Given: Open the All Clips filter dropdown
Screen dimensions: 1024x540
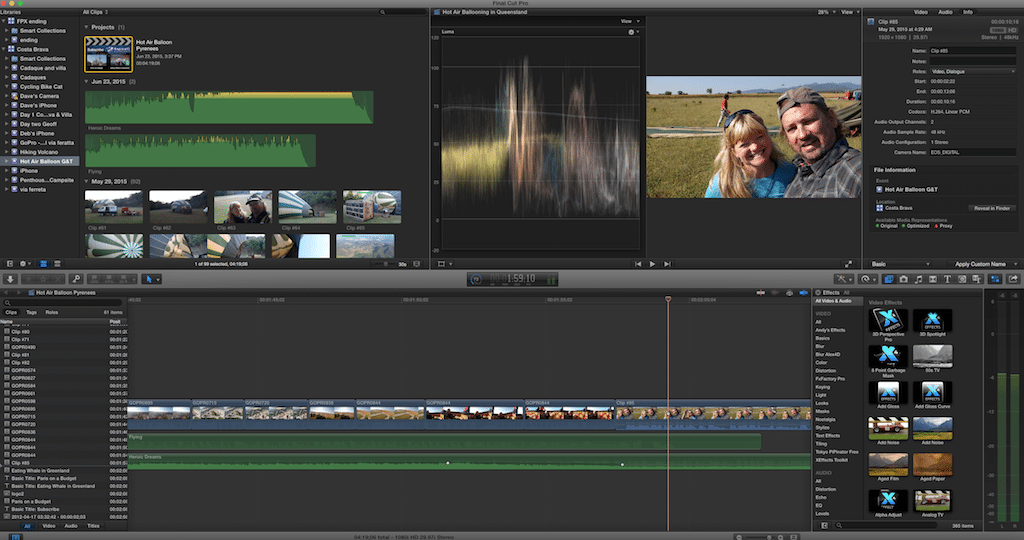Looking at the screenshot, I should pos(96,12).
